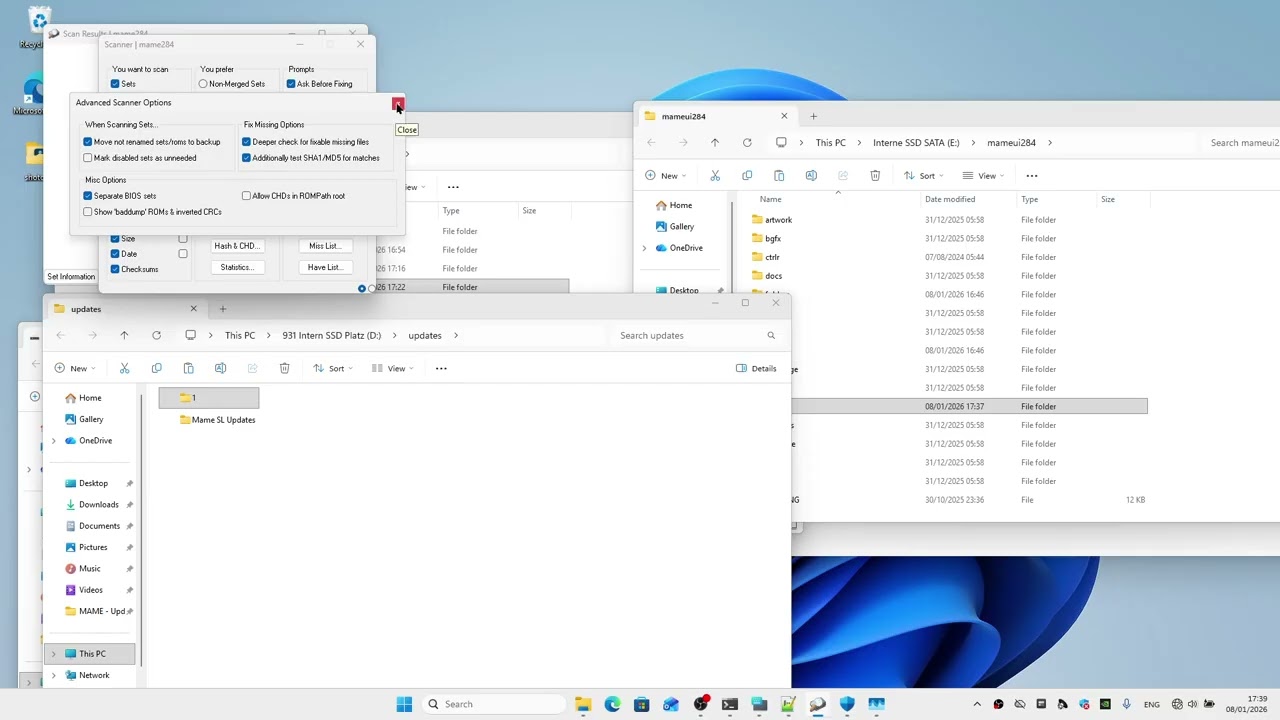Toggle Additionally test SHA1/MD5 for matches
The height and width of the screenshot is (720, 1280).
coord(246,158)
